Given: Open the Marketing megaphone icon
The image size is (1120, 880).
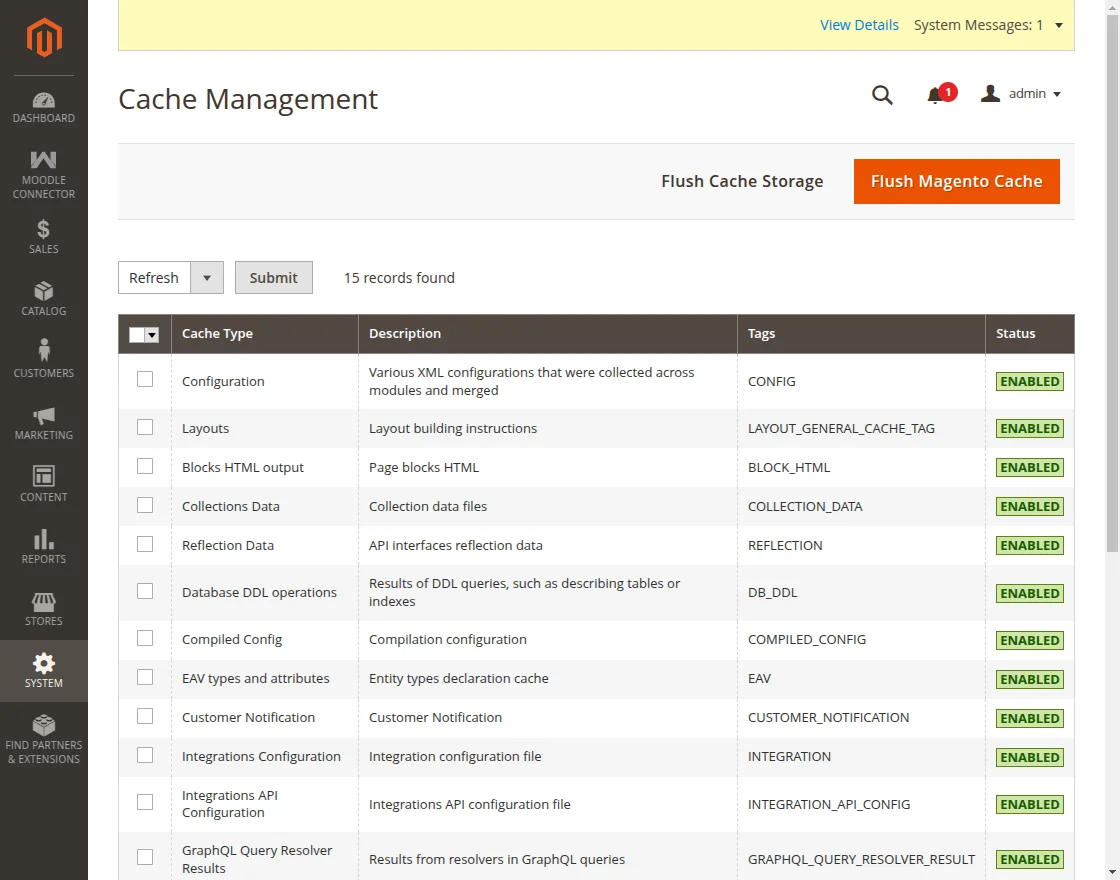Looking at the screenshot, I should tap(44, 415).
